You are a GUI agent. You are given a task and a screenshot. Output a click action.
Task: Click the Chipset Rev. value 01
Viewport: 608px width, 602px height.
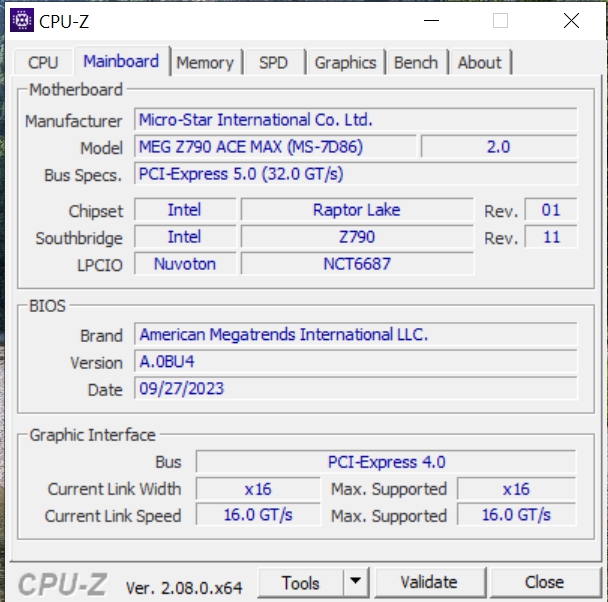click(551, 210)
